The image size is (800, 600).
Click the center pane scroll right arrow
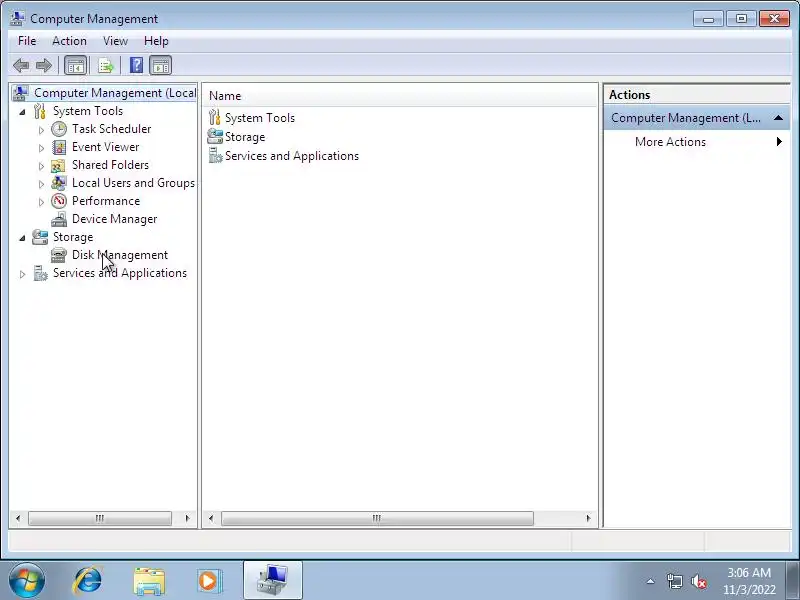pos(588,518)
